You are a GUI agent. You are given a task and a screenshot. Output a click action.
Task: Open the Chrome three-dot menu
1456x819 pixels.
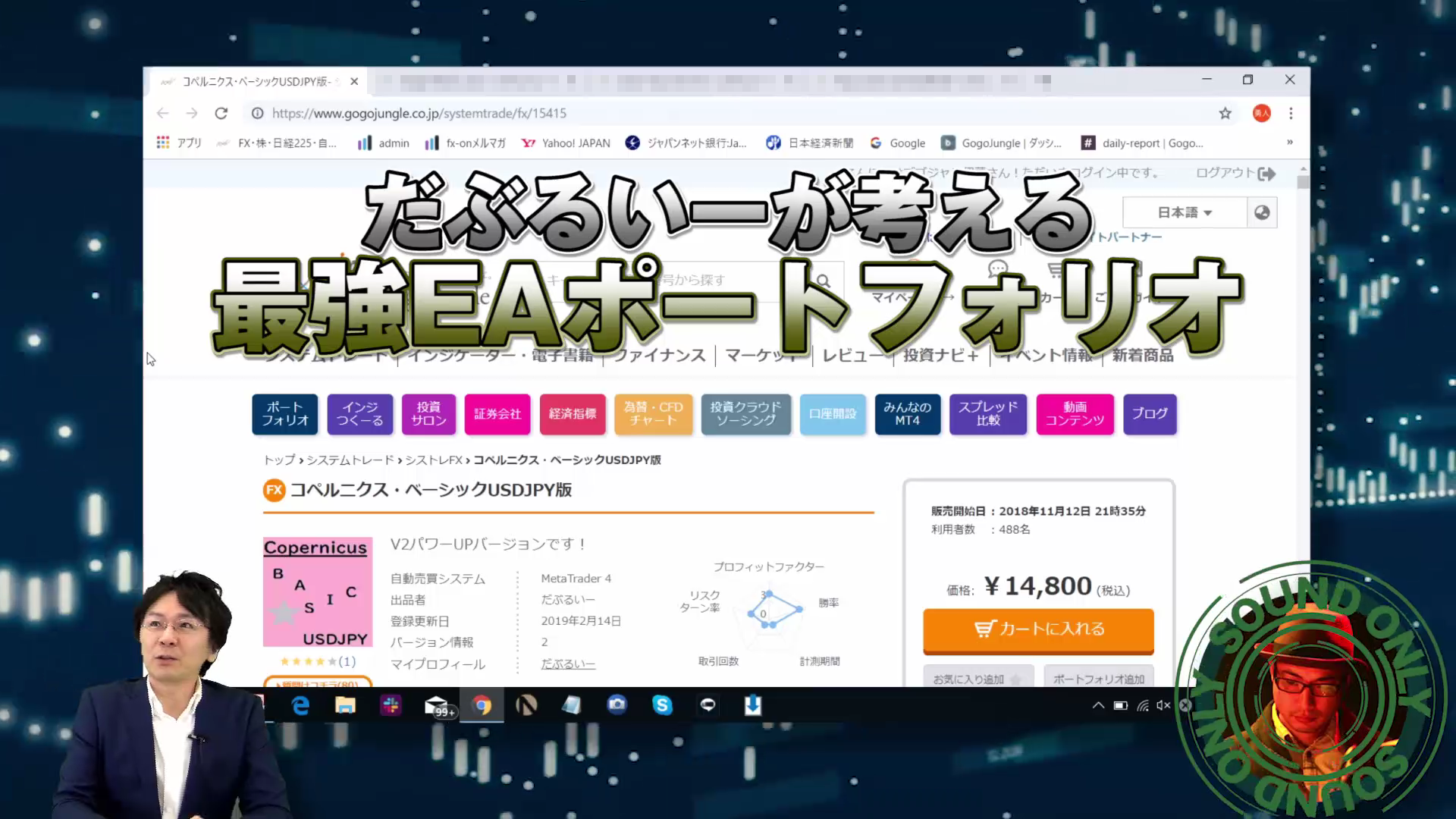[1291, 113]
